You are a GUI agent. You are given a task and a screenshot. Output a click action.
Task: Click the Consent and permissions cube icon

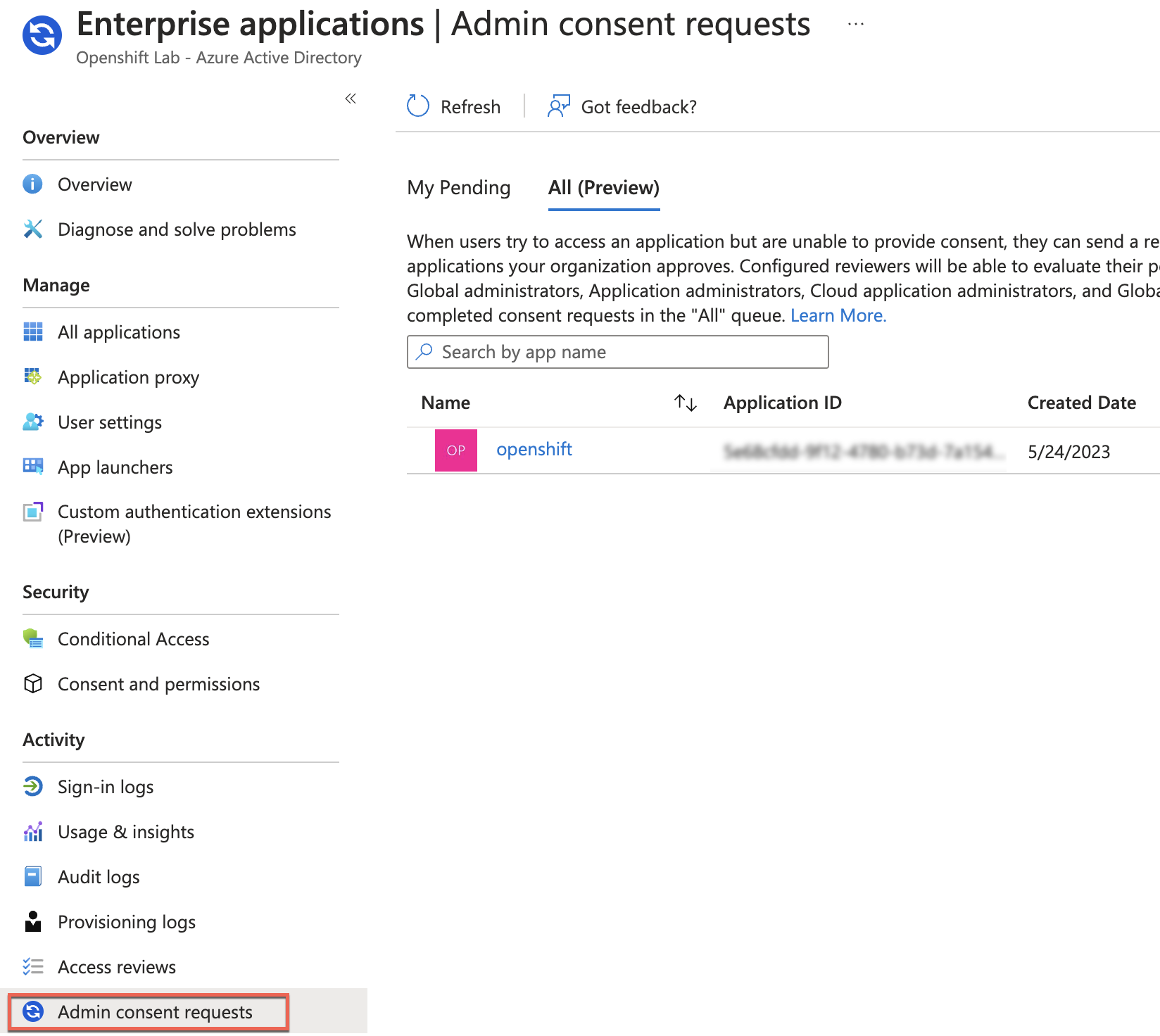pyautogui.click(x=32, y=683)
